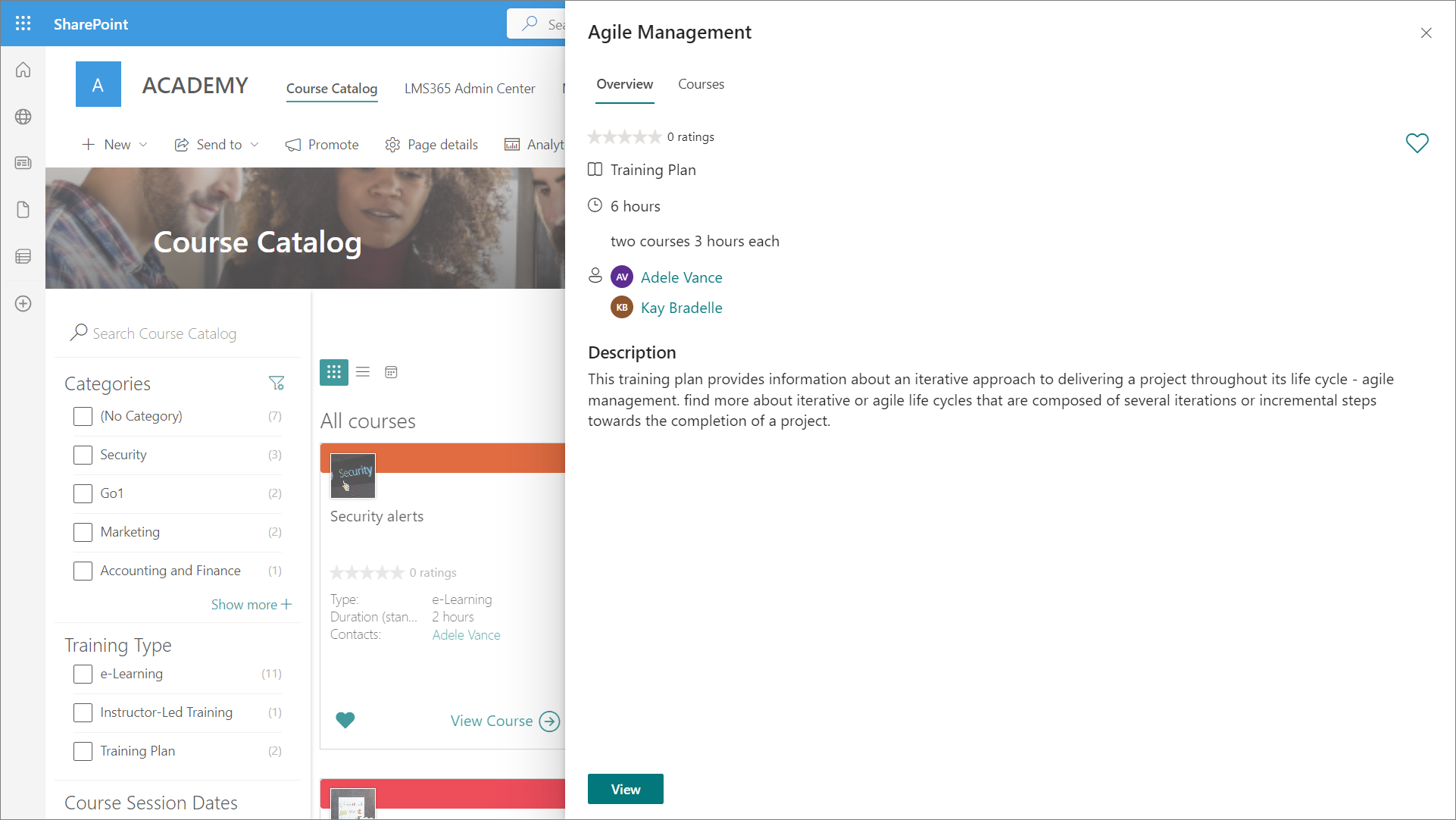Open LMS365 Admin Center navigation item
1456x820 pixels.
pos(470,89)
